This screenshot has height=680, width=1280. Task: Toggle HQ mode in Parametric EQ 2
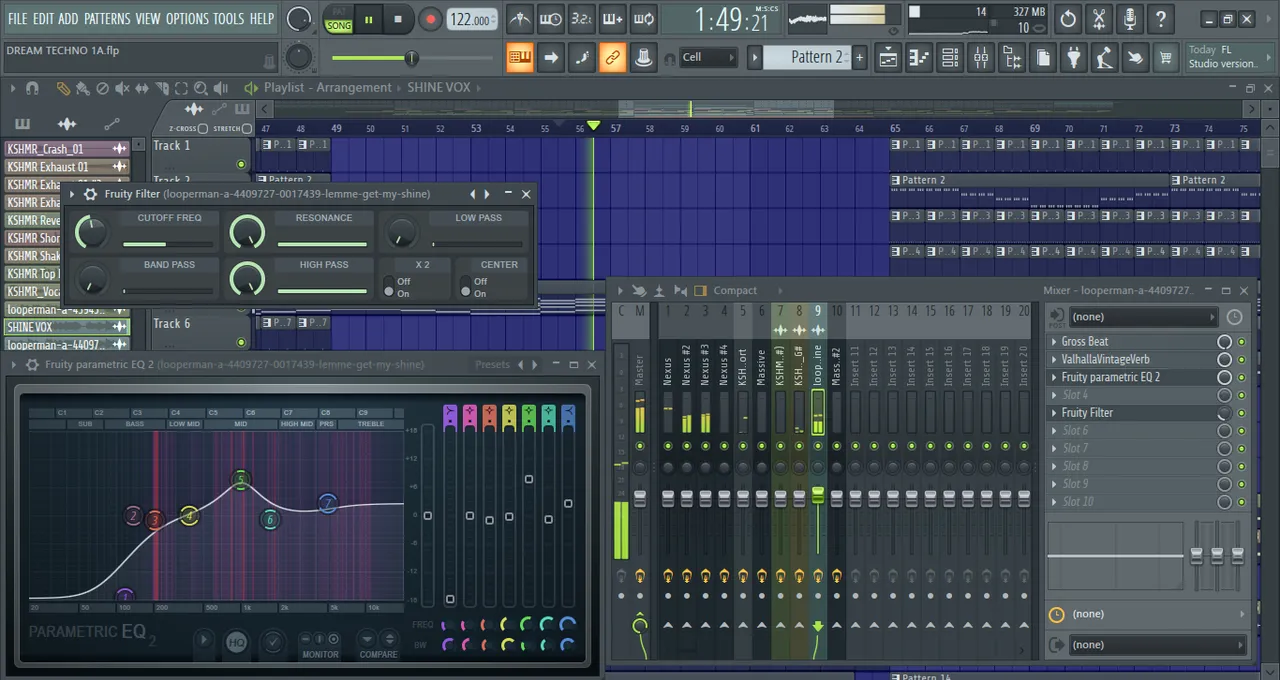(x=236, y=642)
